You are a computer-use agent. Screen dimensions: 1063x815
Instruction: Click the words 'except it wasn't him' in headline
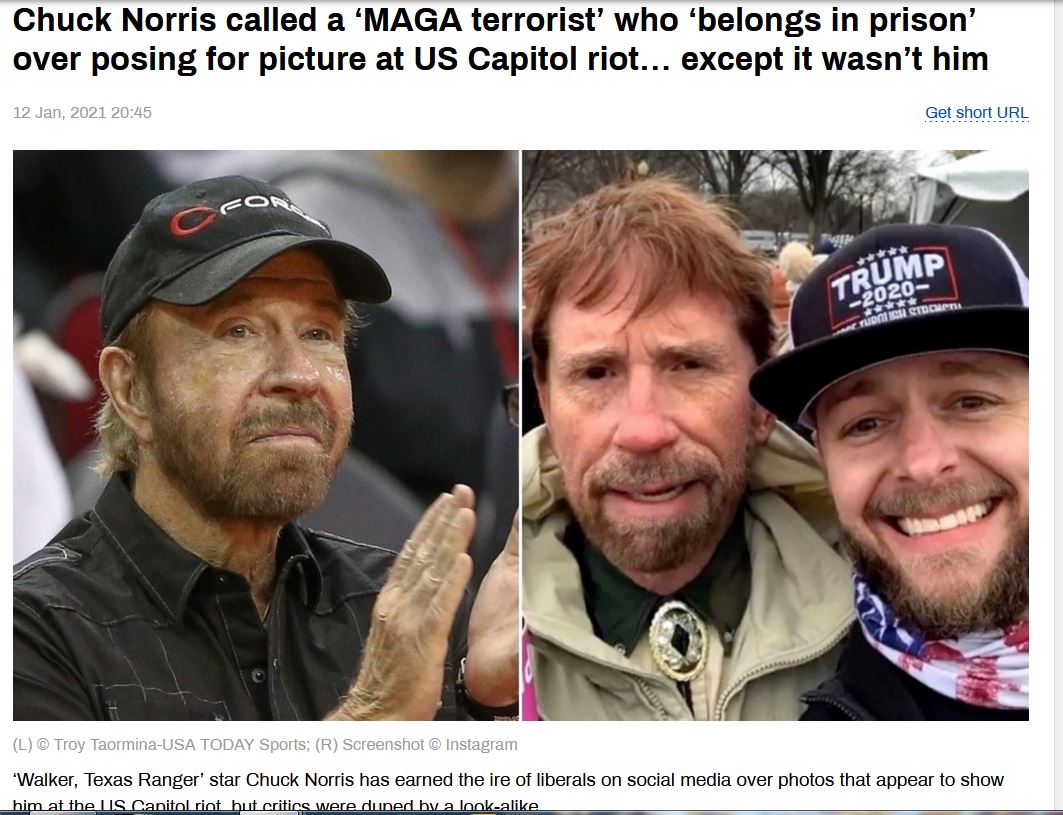click(x=834, y=59)
